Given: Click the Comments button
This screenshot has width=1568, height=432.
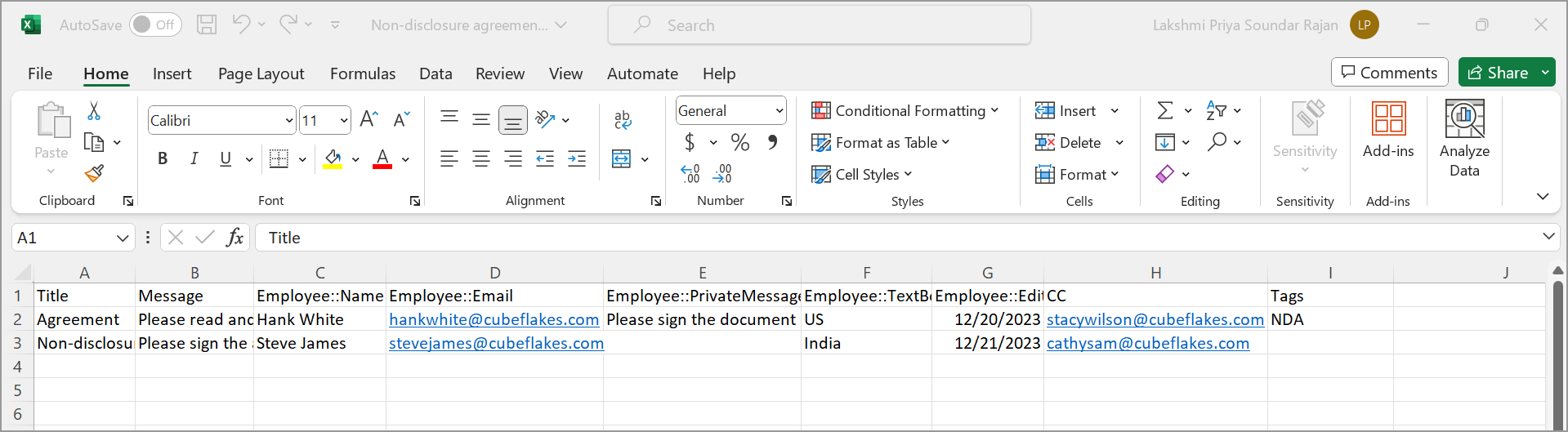Looking at the screenshot, I should click(1389, 73).
